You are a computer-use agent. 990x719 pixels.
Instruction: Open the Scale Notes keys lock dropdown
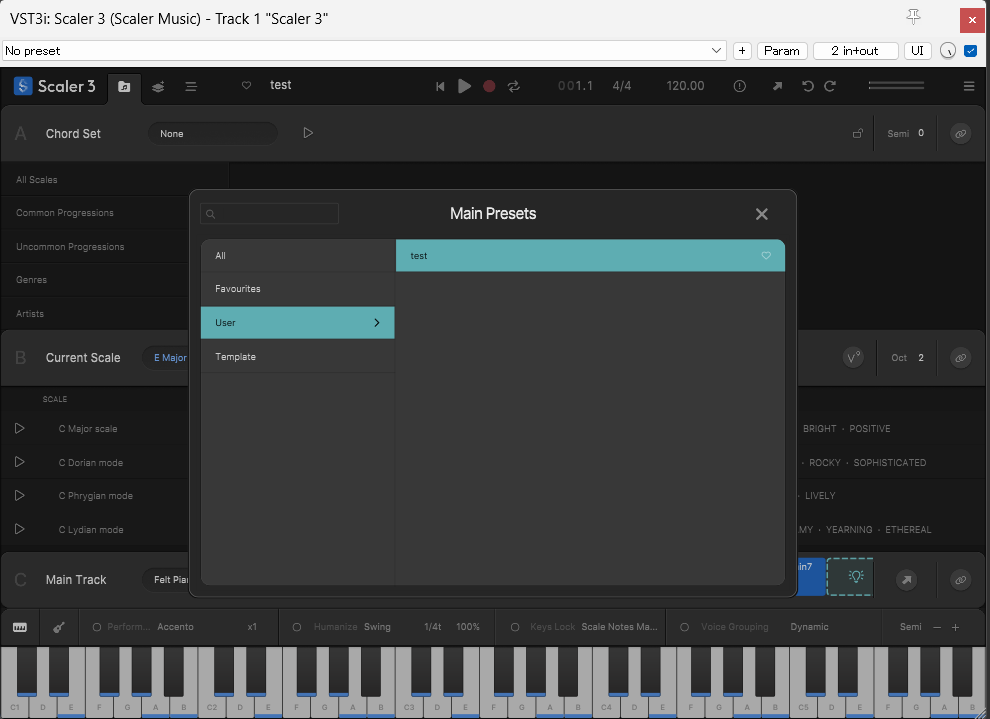pos(619,627)
